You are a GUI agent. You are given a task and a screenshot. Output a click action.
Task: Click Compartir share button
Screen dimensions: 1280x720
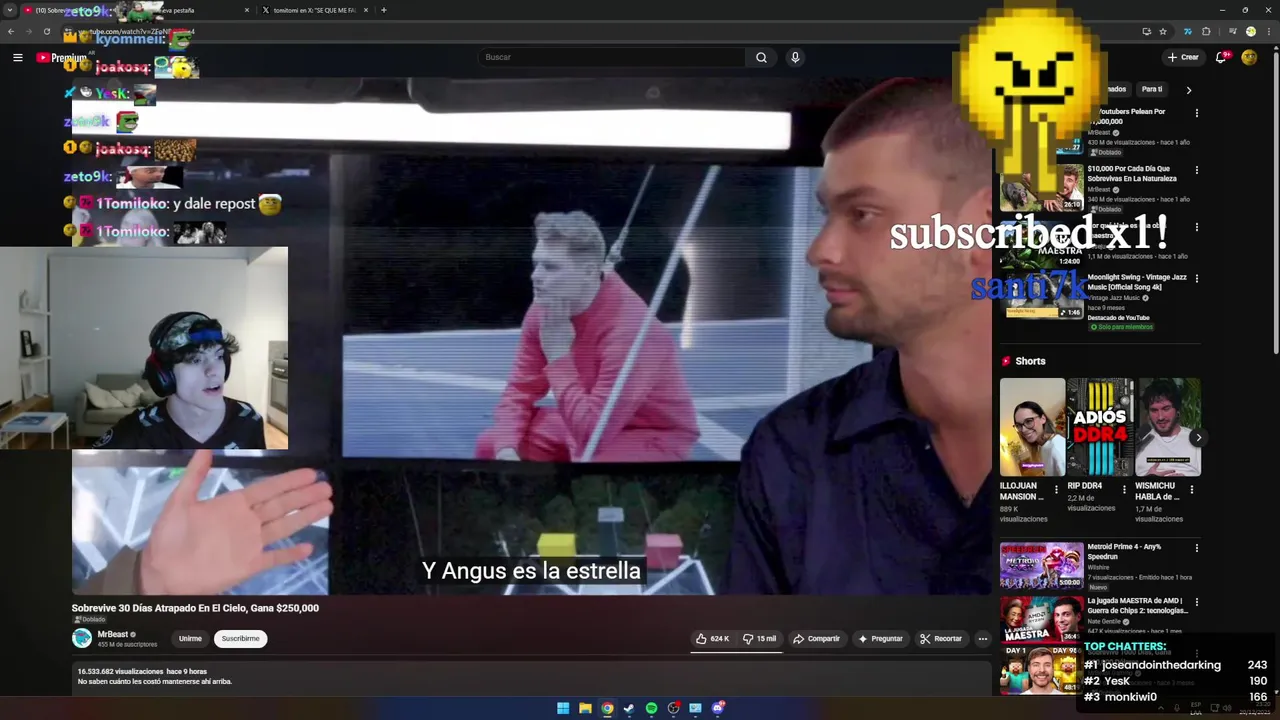tap(816, 638)
